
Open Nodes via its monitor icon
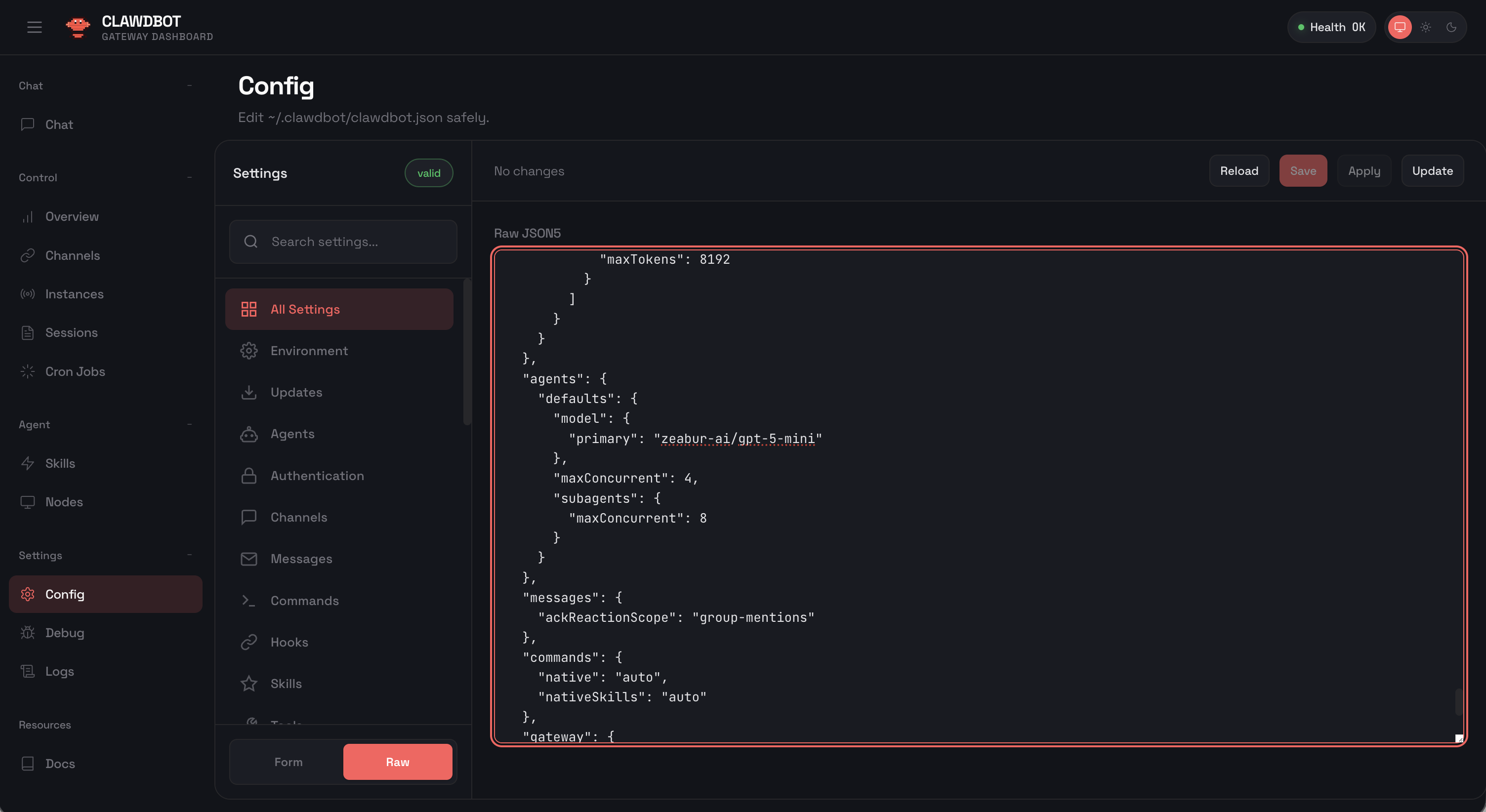point(27,502)
